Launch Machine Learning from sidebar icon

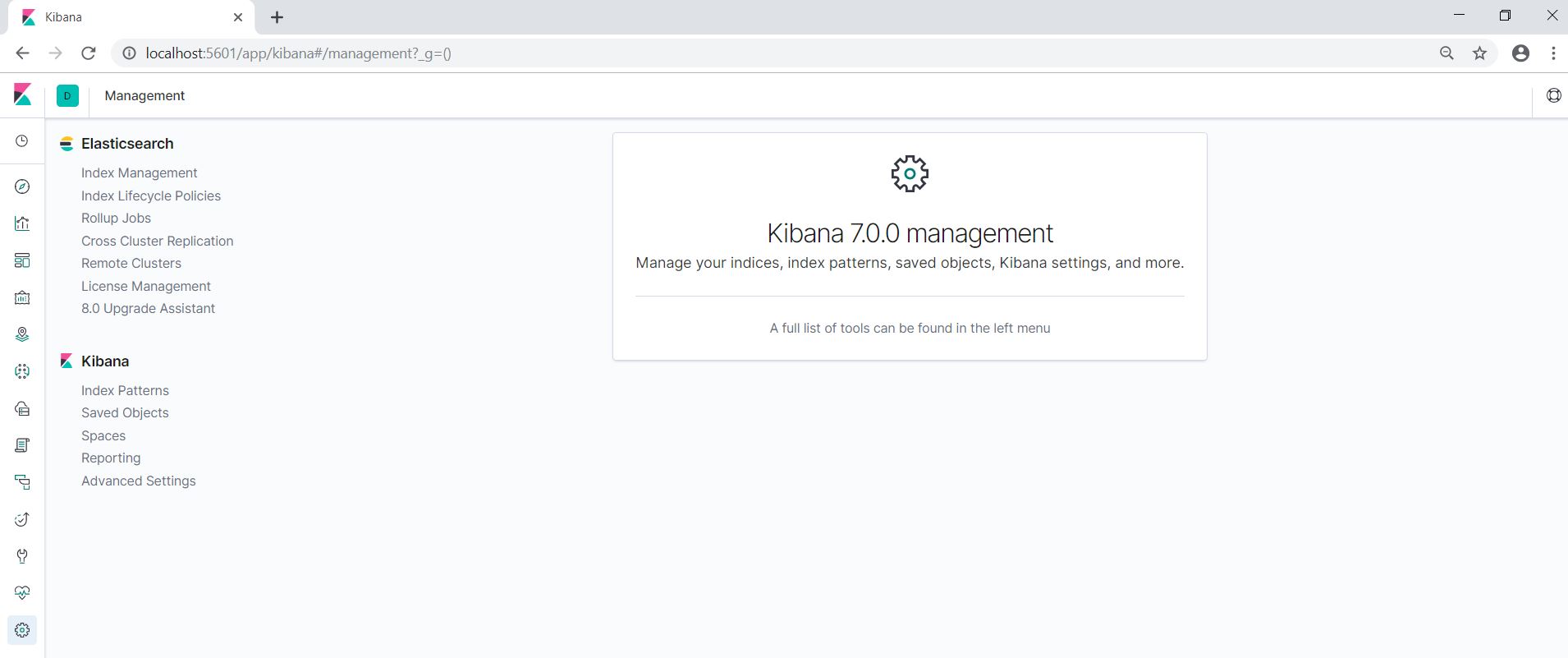click(x=22, y=371)
